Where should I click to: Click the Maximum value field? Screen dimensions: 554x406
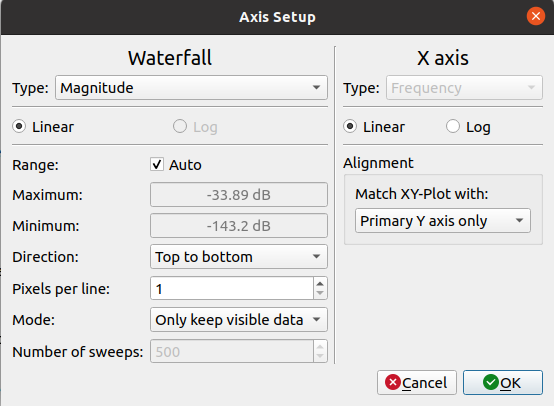(x=239, y=195)
